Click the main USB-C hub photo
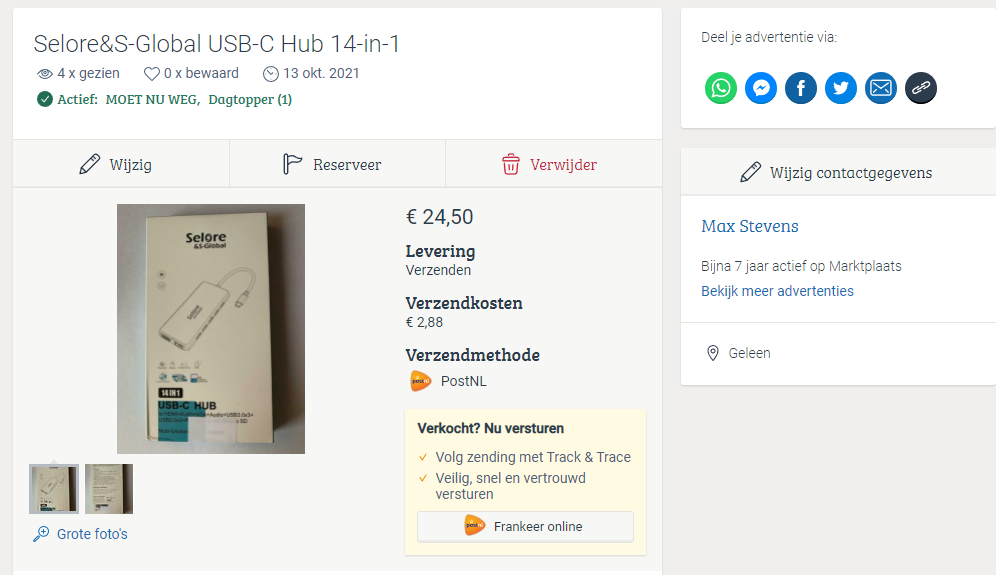The height and width of the screenshot is (575, 996). click(x=211, y=328)
